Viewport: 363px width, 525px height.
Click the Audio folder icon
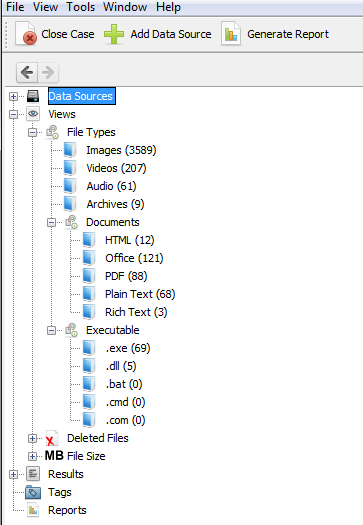pyautogui.click(x=70, y=186)
